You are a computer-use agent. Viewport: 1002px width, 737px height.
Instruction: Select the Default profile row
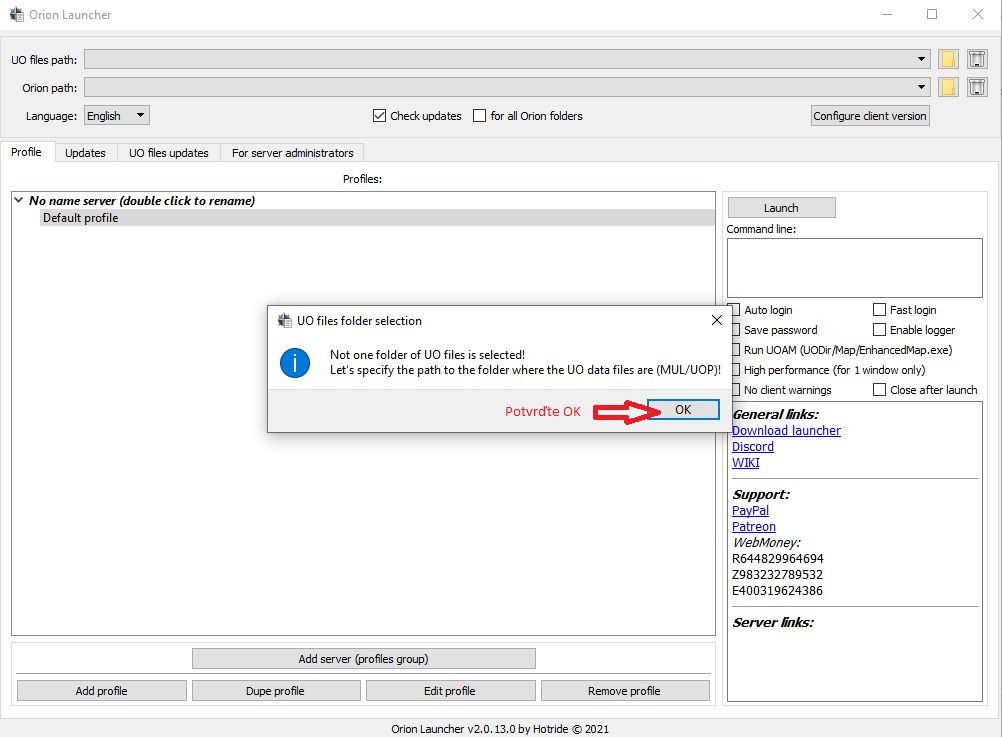point(377,218)
